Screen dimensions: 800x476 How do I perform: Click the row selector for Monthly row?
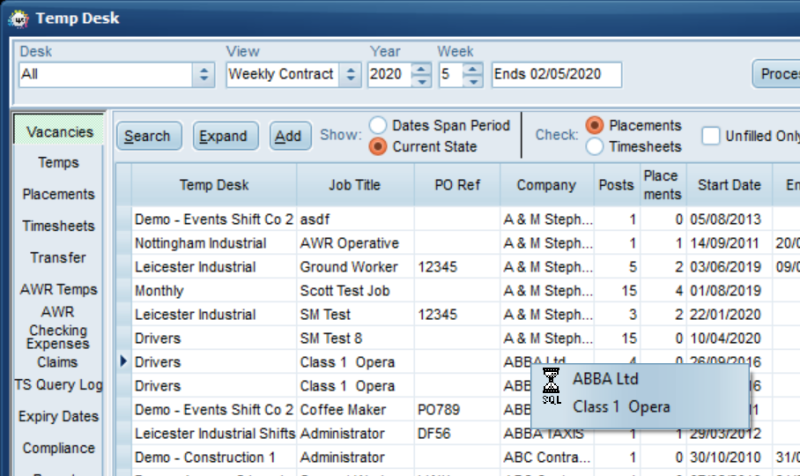[123, 291]
